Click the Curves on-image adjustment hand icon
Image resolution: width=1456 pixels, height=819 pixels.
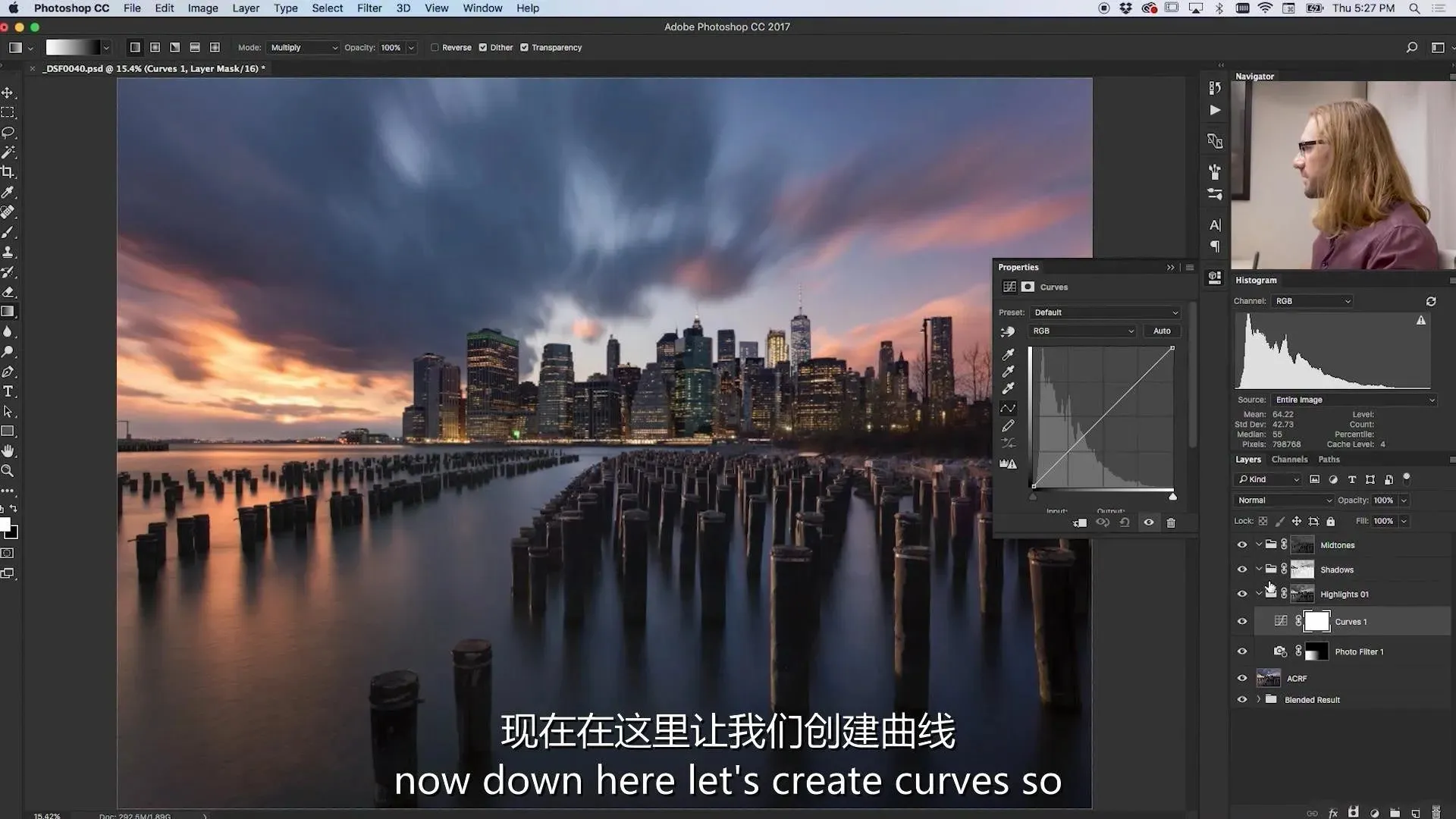point(1008,331)
